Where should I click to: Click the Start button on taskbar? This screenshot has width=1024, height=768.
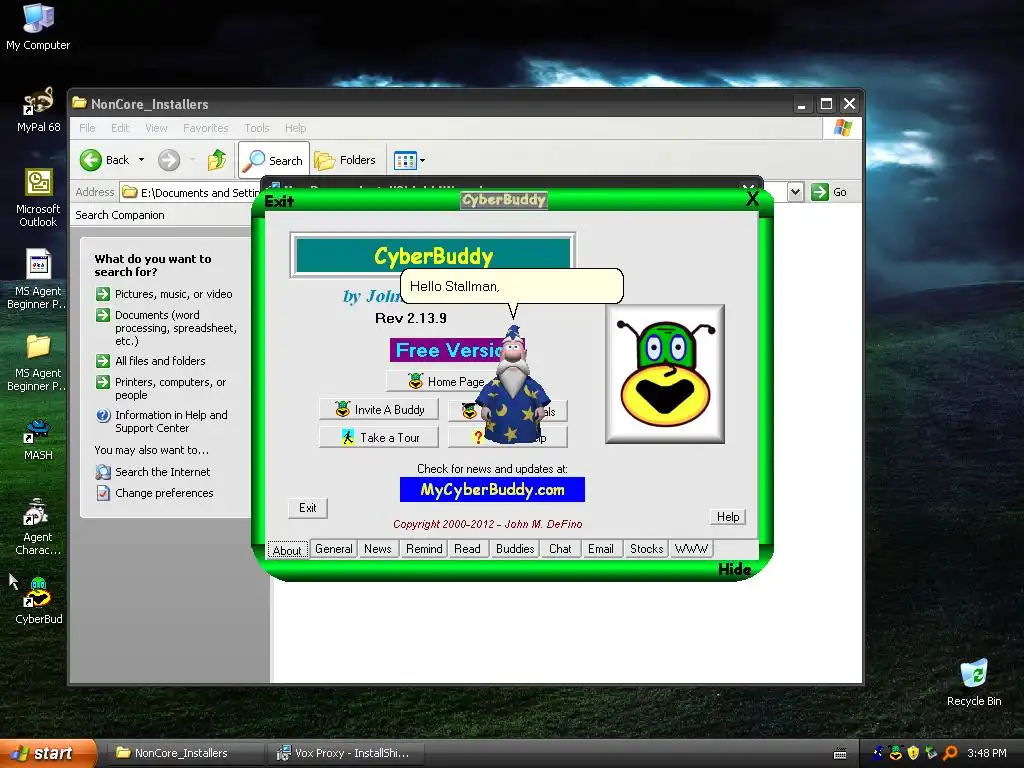47,753
